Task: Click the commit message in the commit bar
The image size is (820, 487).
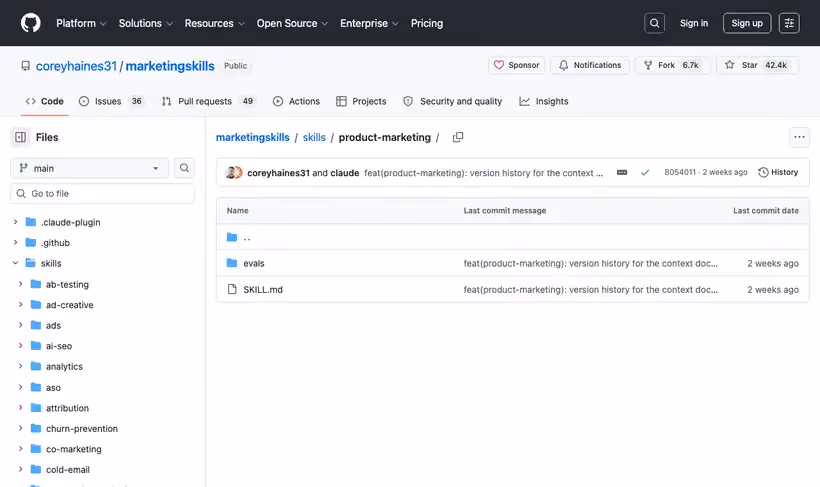Action: point(484,173)
